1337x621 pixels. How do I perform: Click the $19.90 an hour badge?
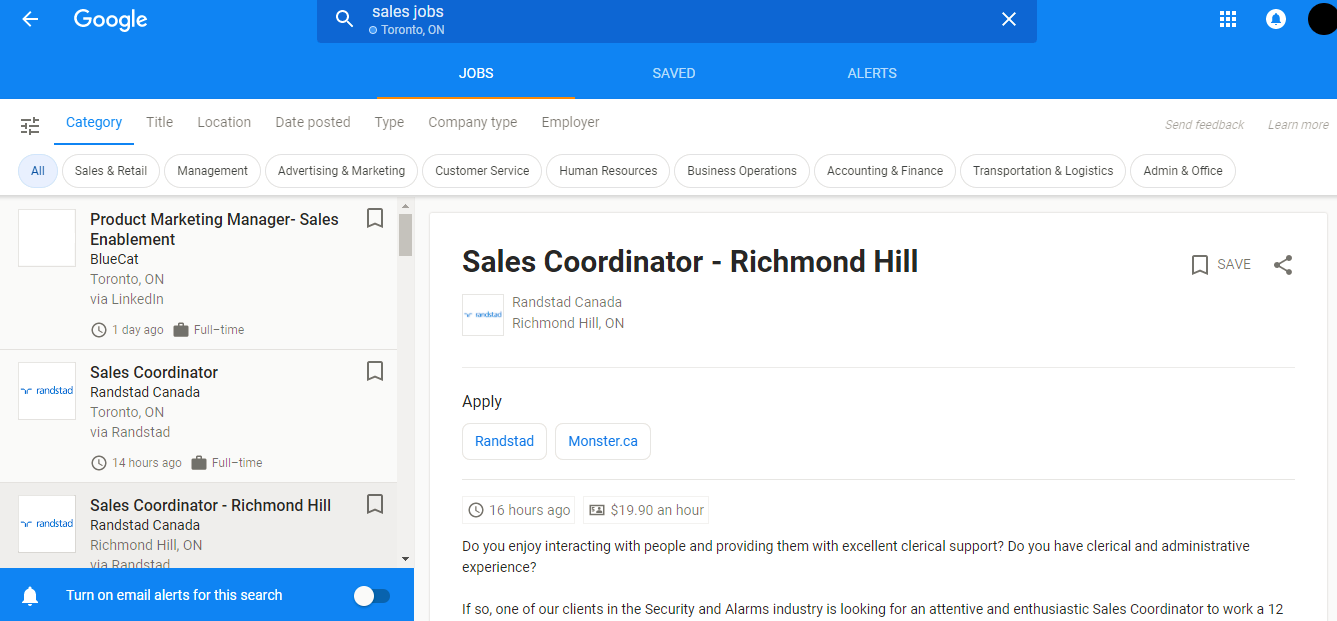646,510
